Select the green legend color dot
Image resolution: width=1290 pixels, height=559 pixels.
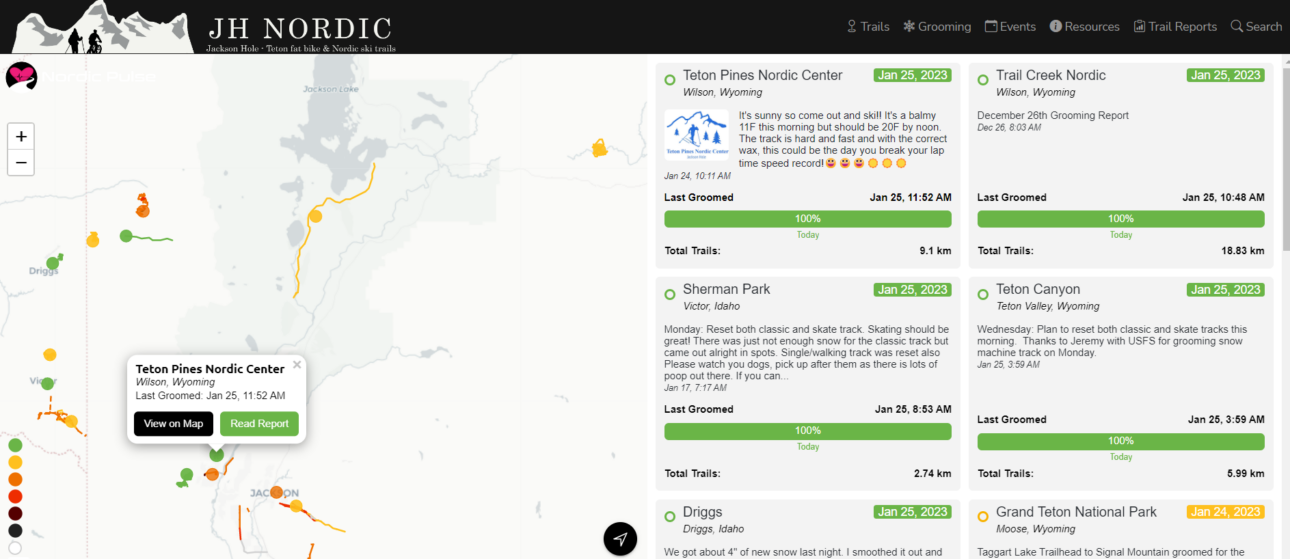click(x=15, y=445)
